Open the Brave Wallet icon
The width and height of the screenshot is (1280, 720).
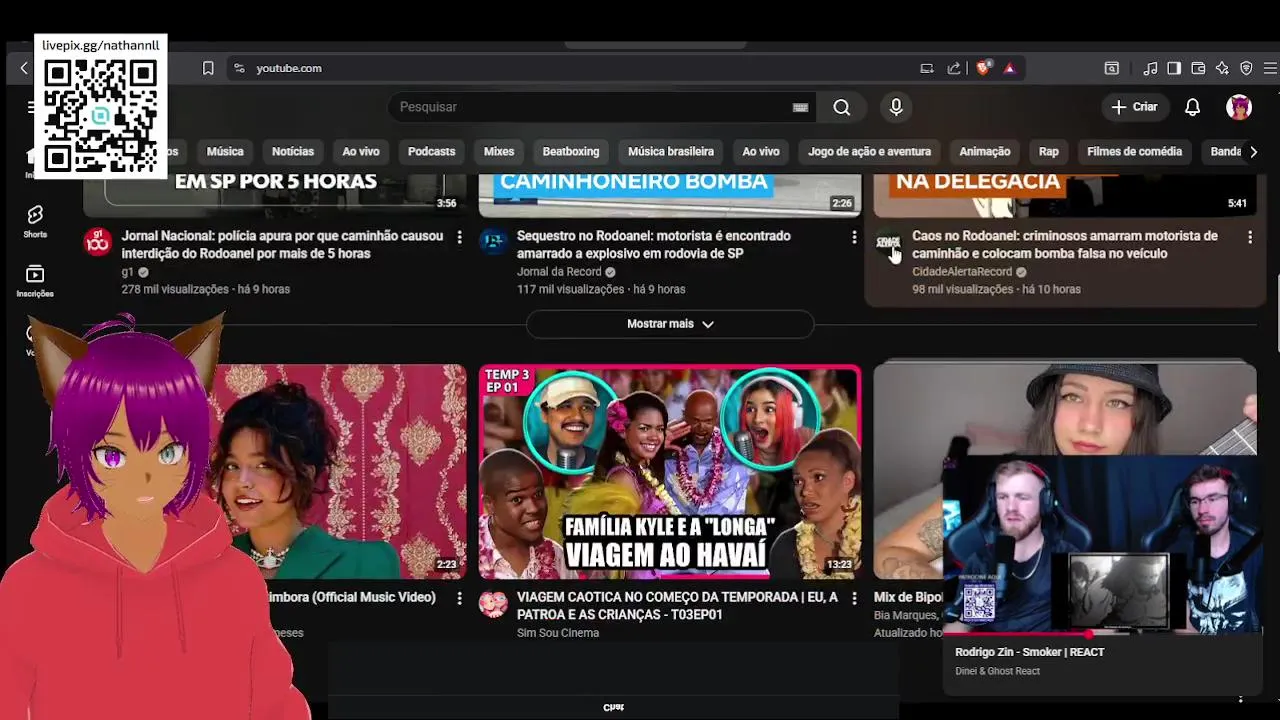pyautogui.click(x=1198, y=68)
